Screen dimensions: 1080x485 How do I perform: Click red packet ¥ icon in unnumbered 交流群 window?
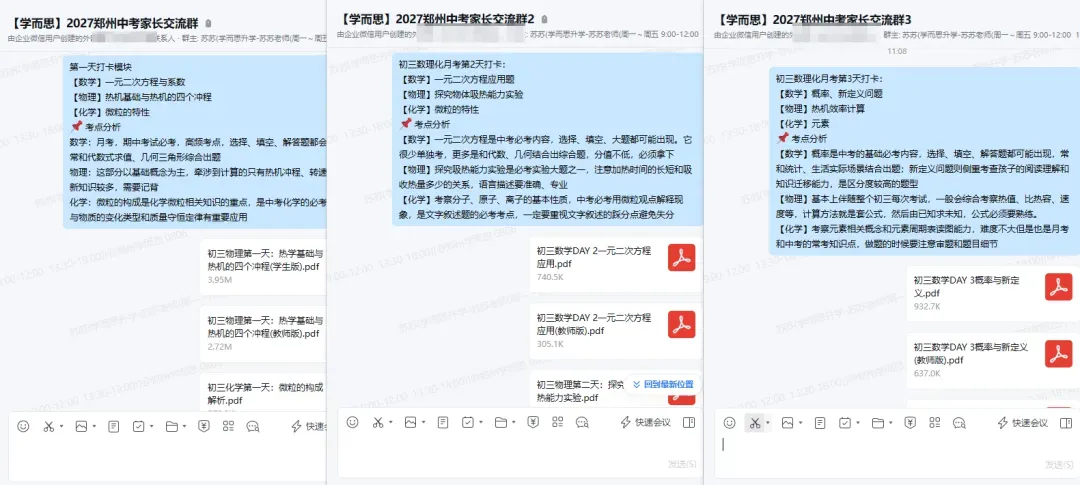(204, 426)
